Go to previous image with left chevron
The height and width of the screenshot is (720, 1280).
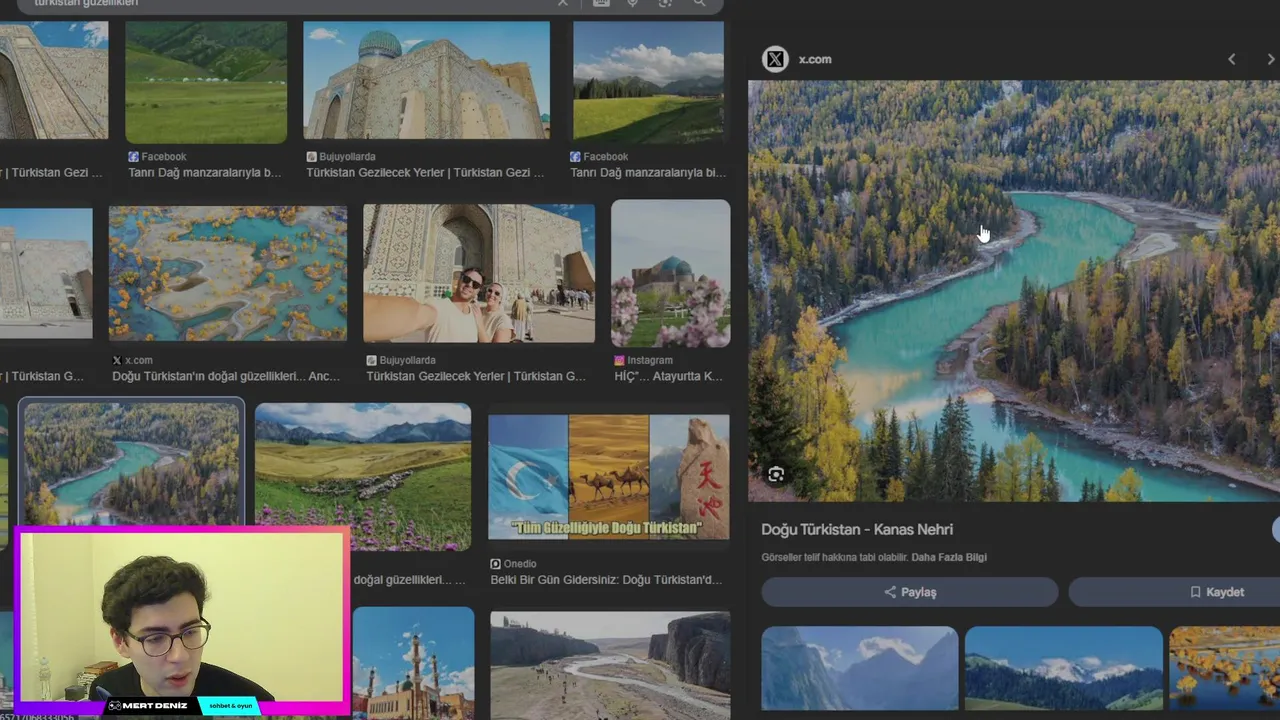click(1232, 59)
